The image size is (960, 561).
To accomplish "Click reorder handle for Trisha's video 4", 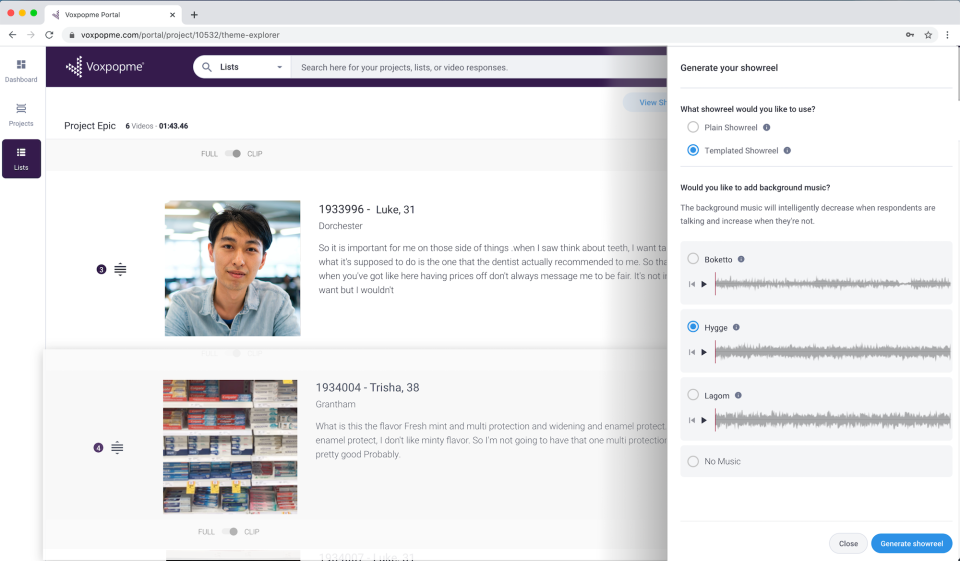I will coord(117,448).
